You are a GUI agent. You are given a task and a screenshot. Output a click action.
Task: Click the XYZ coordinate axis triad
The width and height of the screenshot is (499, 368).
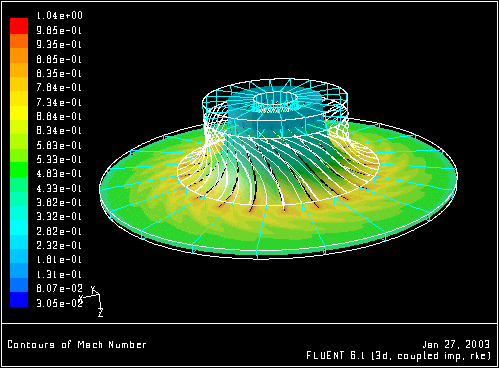click(x=91, y=301)
